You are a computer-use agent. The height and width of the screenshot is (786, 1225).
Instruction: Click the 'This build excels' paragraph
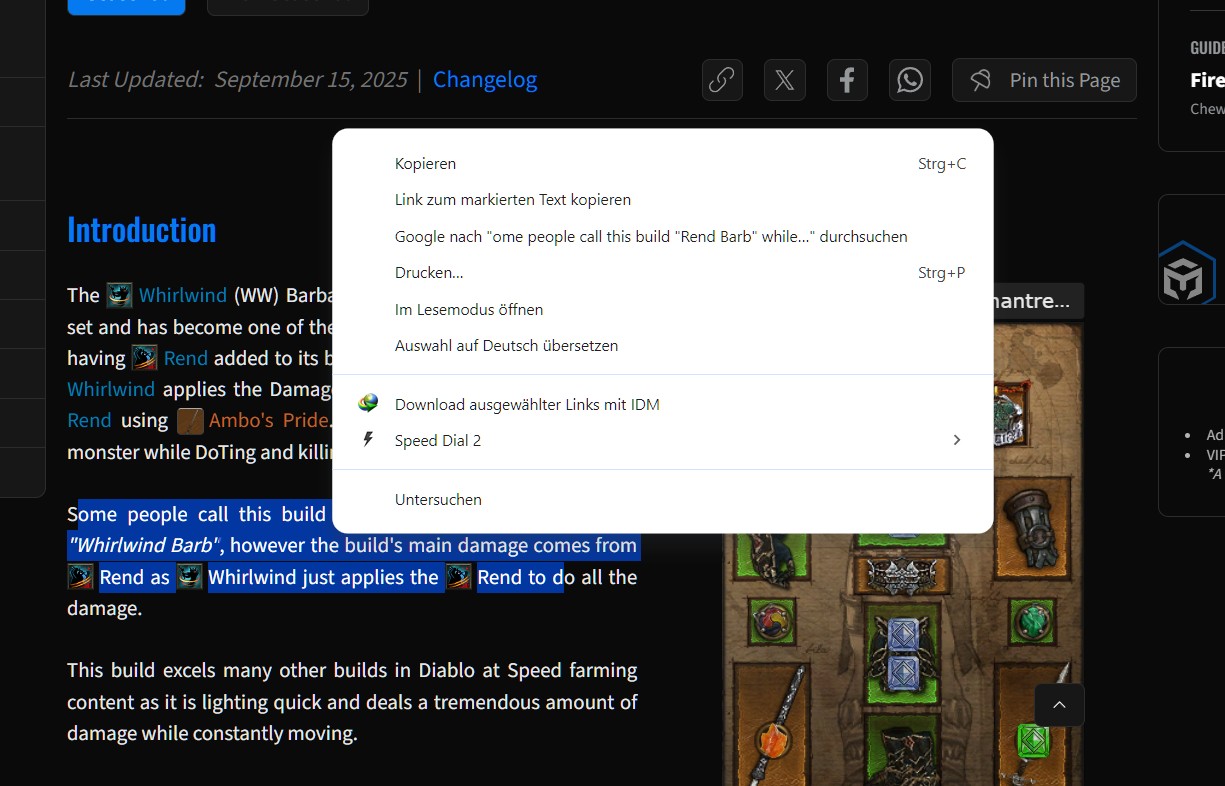click(352, 701)
